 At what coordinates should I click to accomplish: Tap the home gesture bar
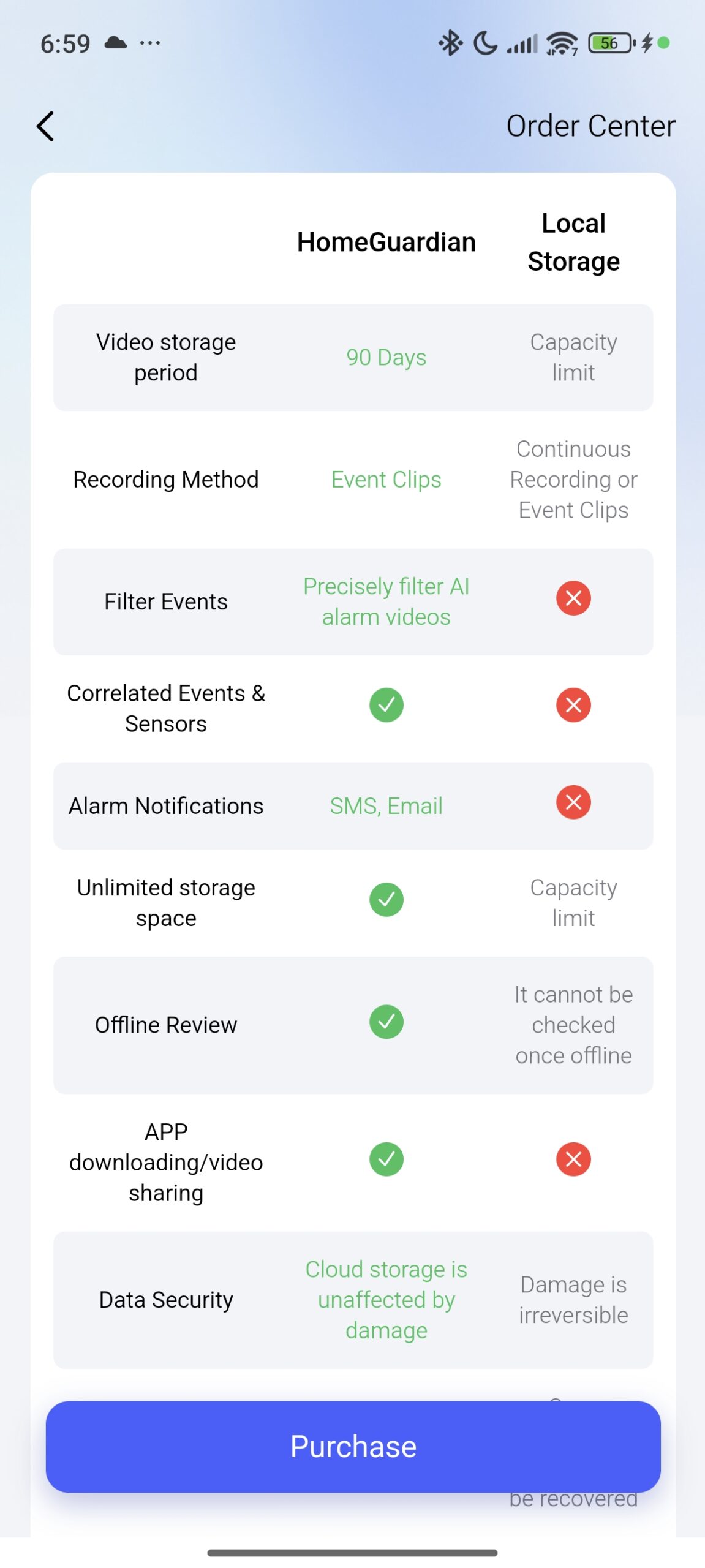(x=352, y=1553)
